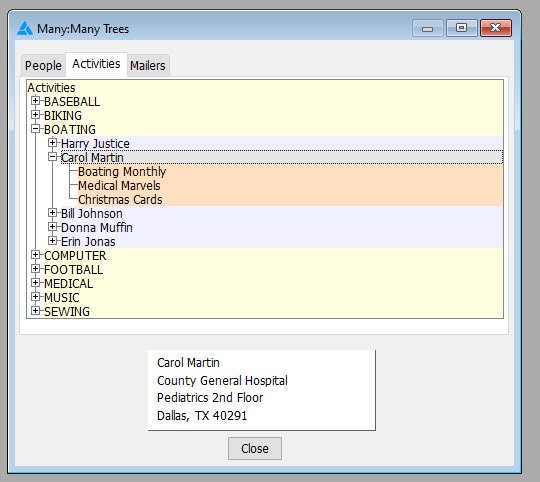Switch to the Mailers tab
This screenshot has width=540, height=482.
[x=148, y=65]
